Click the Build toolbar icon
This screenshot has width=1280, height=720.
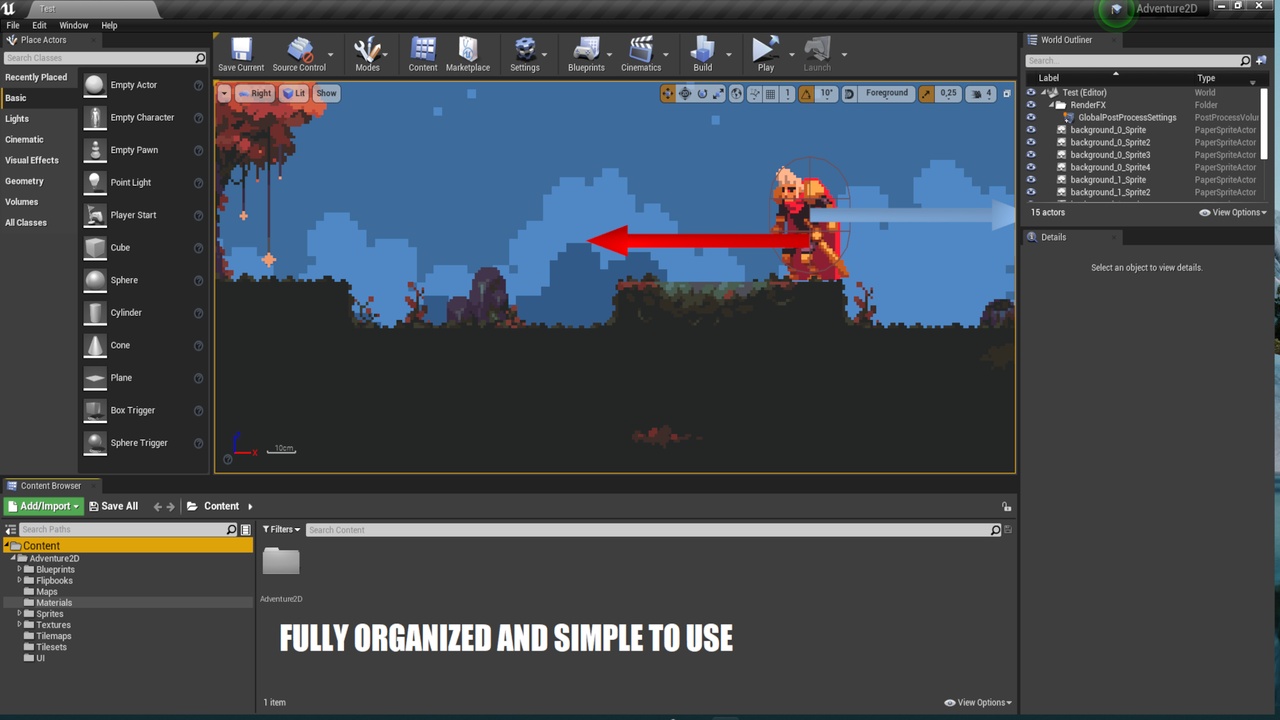pyautogui.click(x=703, y=54)
